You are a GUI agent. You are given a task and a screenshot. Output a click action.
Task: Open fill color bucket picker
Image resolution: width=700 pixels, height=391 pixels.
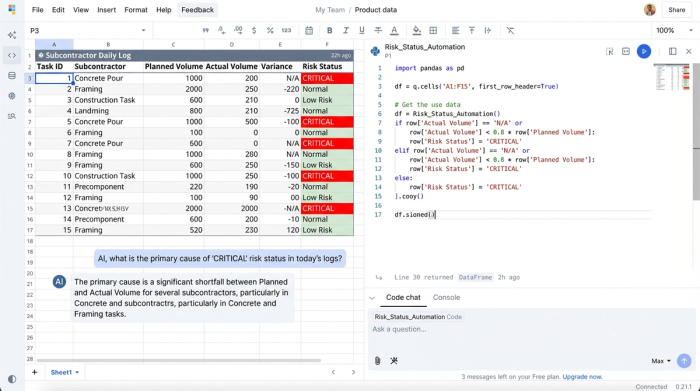tap(417, 30)
